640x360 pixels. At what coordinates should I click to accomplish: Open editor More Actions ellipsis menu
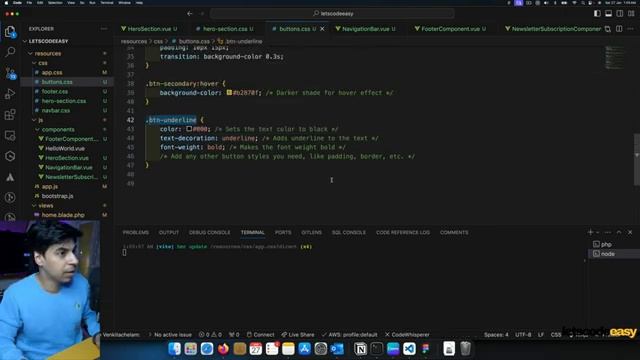631,29
